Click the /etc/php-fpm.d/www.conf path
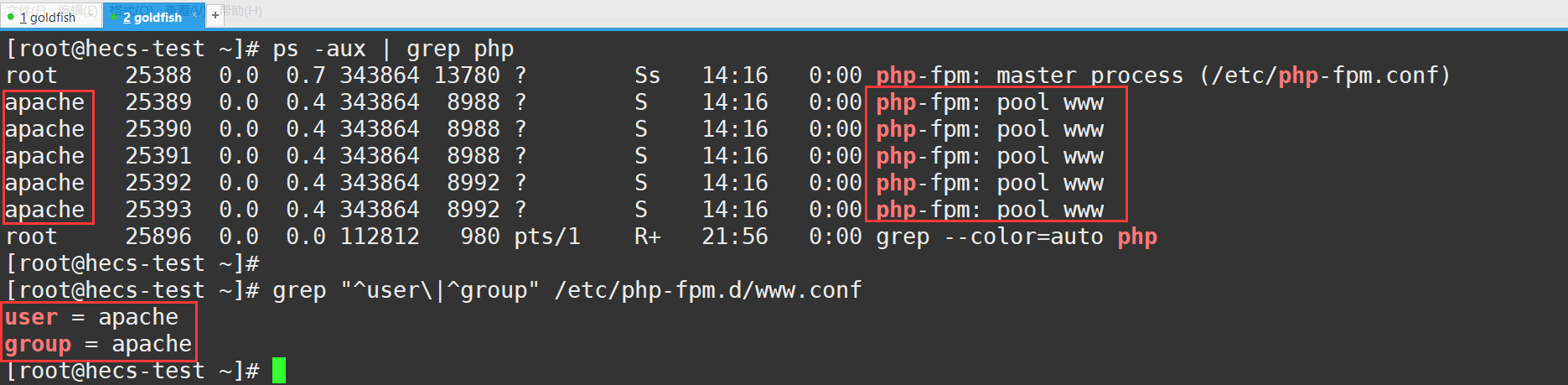Viewport: 1568px width, 385px height. pos(708,290)
